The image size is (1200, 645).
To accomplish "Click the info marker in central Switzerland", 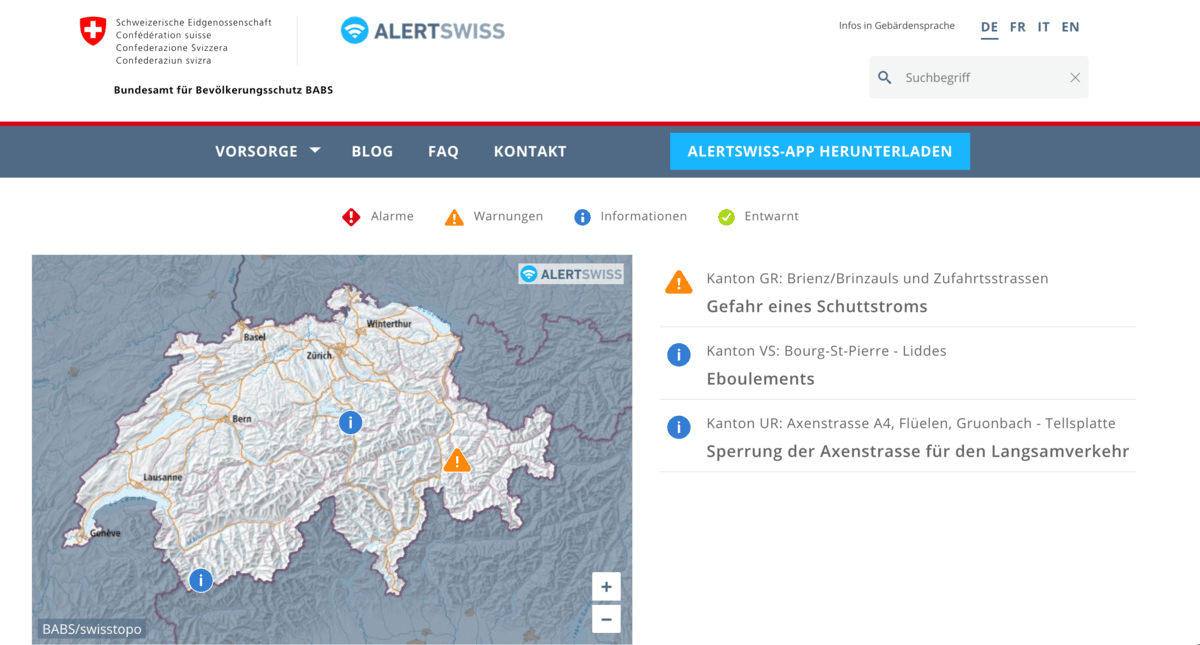I will (350, 422).
